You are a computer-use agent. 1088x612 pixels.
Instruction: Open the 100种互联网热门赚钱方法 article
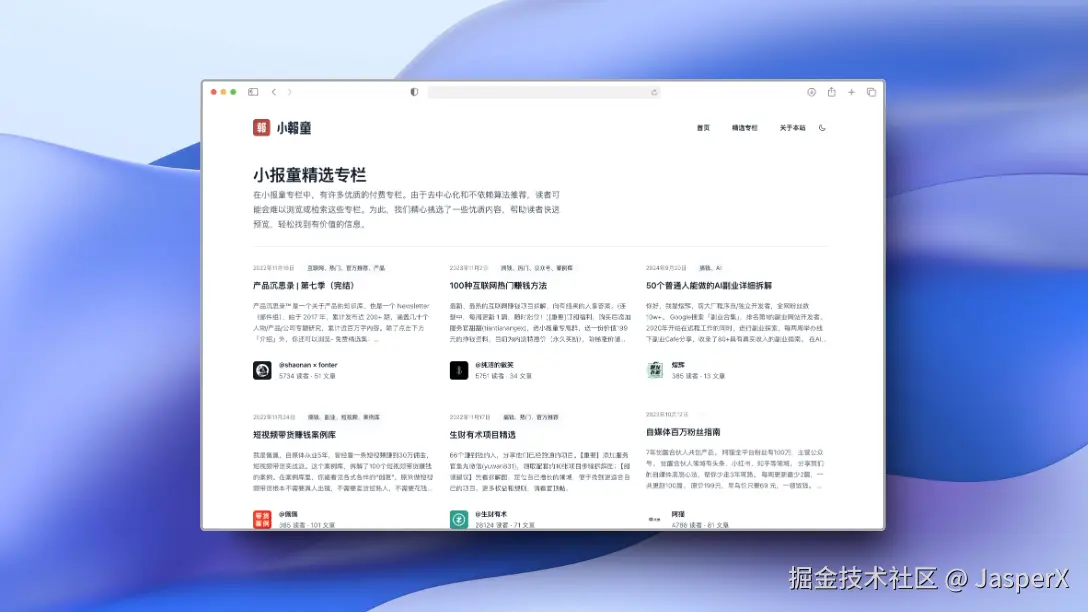[499, 285]
